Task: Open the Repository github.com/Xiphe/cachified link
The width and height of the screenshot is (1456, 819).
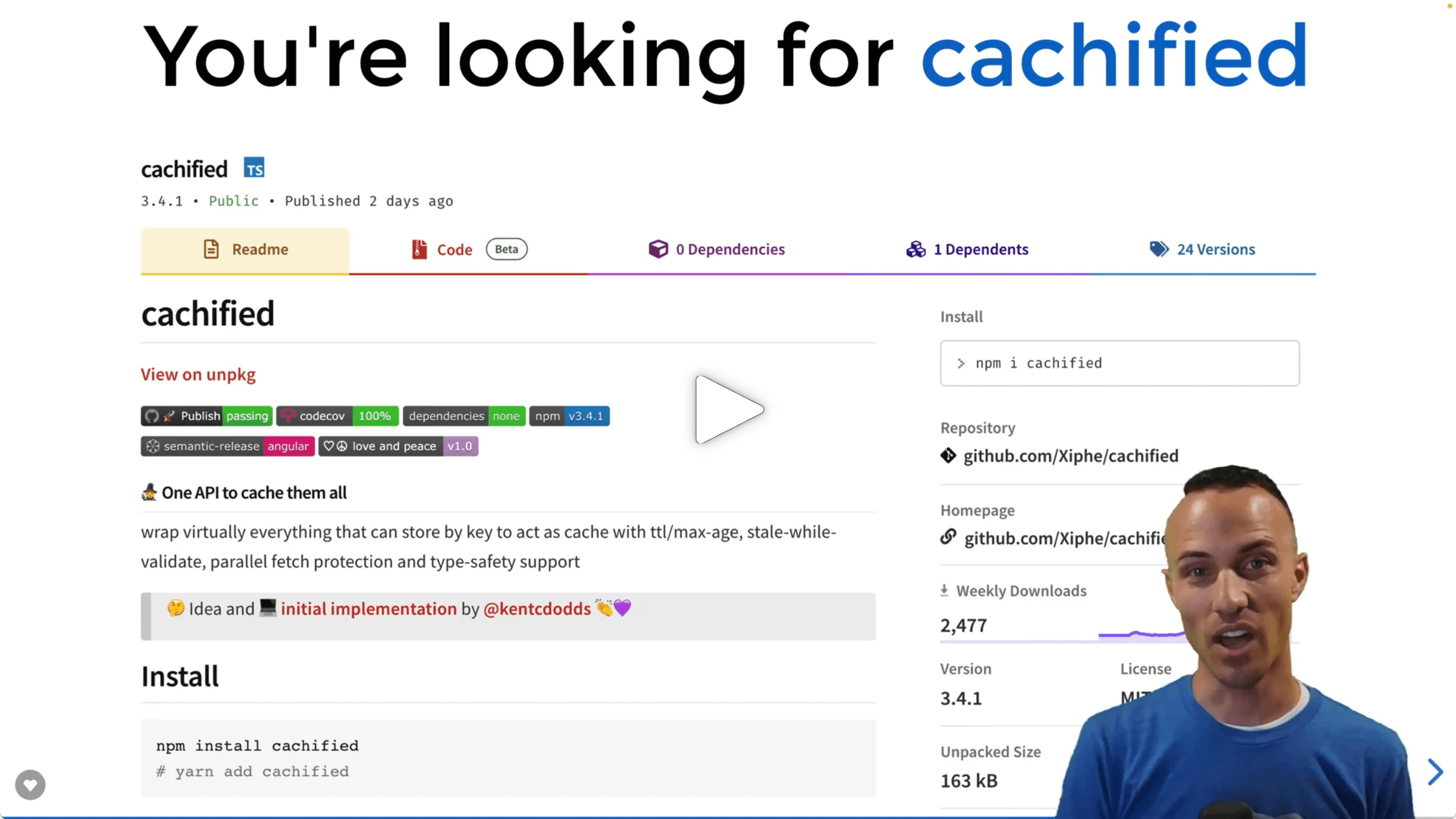Action: [1070, 456]
